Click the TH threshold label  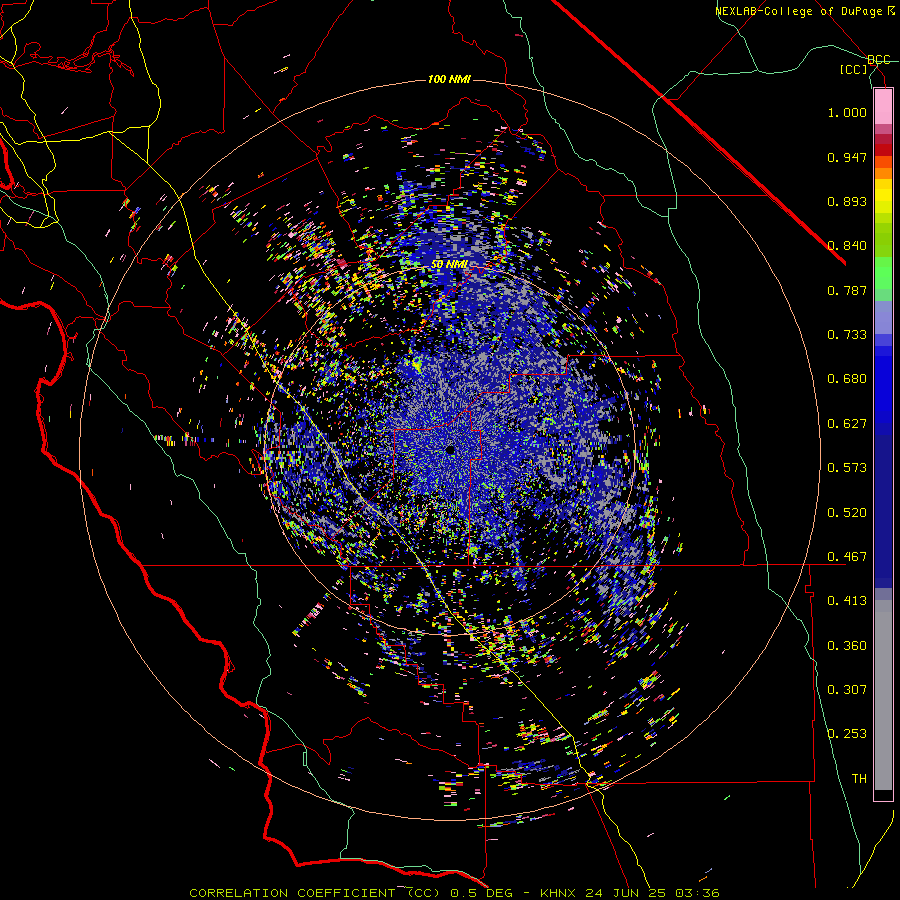pos(859,779)
